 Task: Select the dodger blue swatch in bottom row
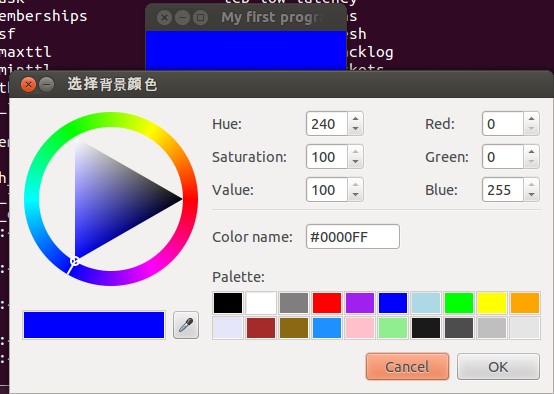tap(327, 328)
